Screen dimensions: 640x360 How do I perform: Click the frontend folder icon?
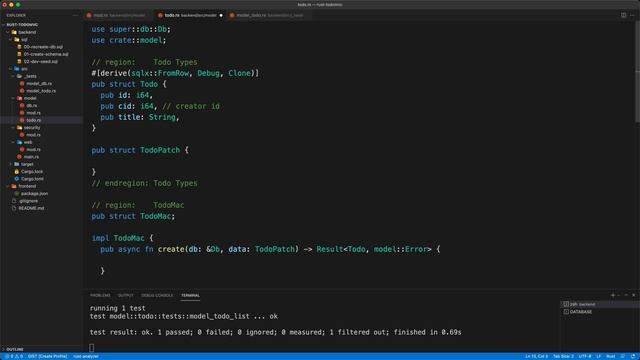(14, 186)
